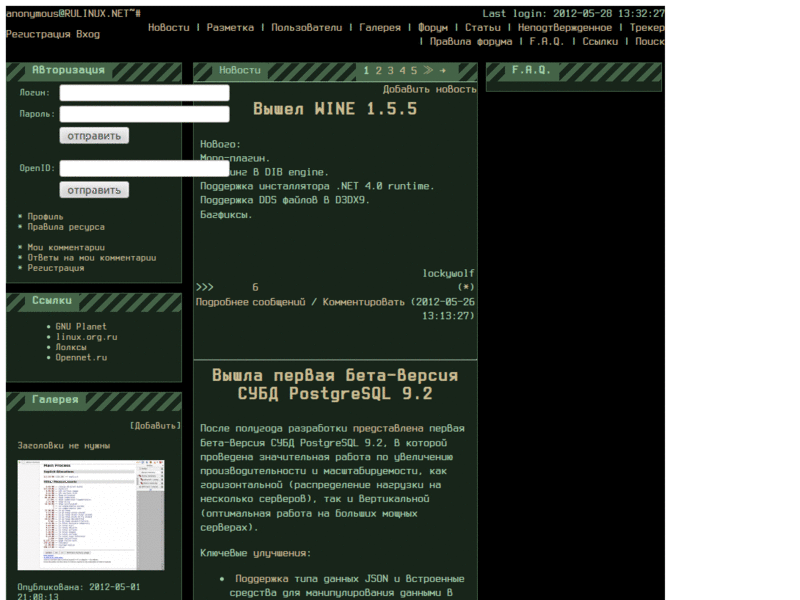
Task: Click Добавить новость link
Action: (430, 89)
